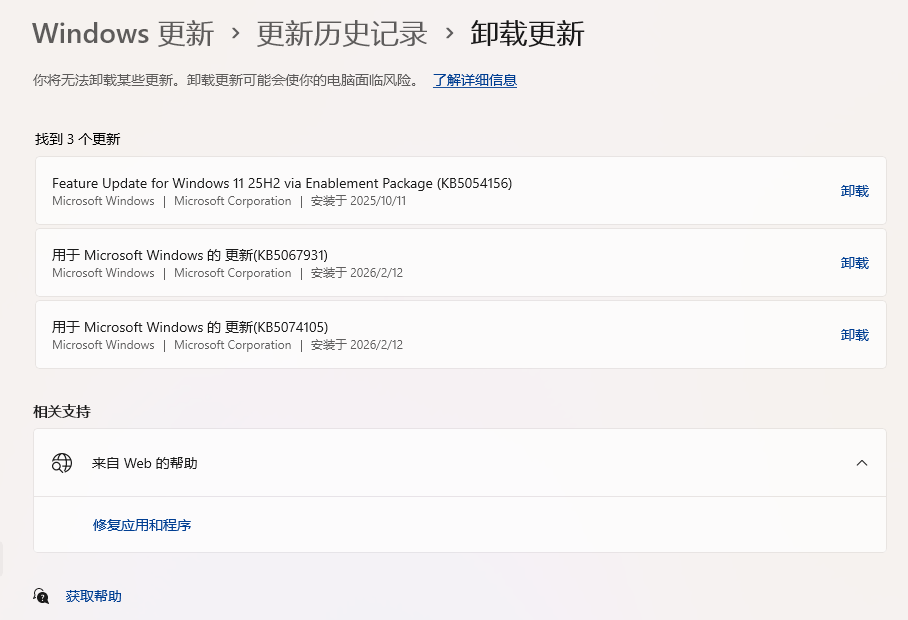
Task: Select the KB5054156 update entry row
Action: 400,191
